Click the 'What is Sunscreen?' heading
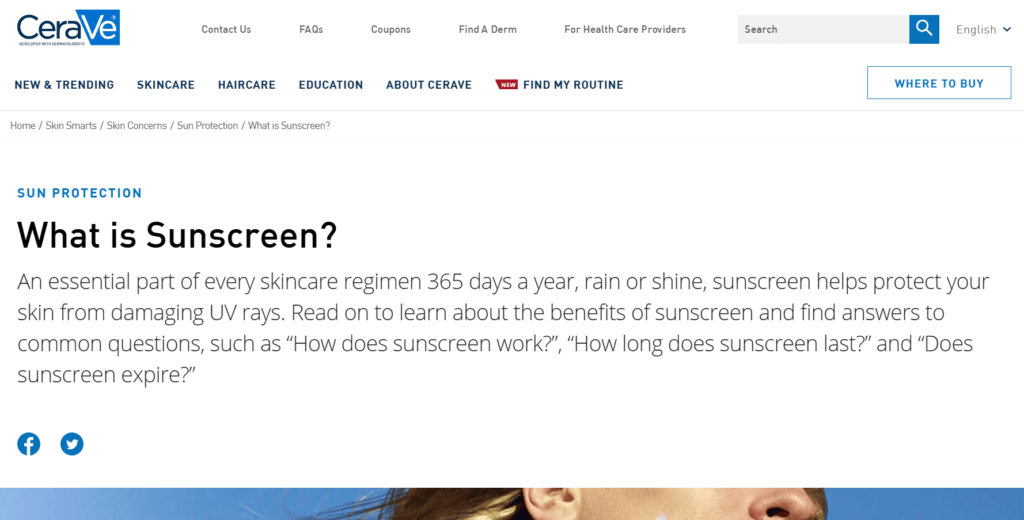The width and height of the screenshot is (1024, 520). (x=177, y=235)
